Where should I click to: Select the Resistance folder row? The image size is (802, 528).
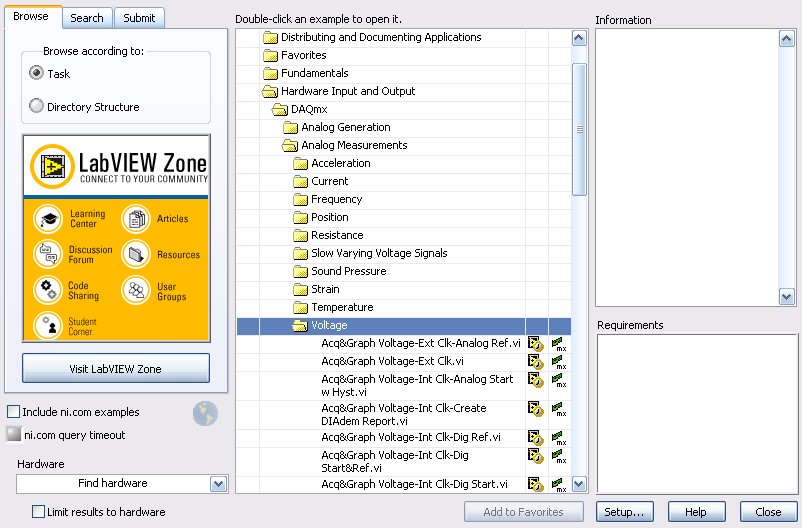click(x=404, y=235)
